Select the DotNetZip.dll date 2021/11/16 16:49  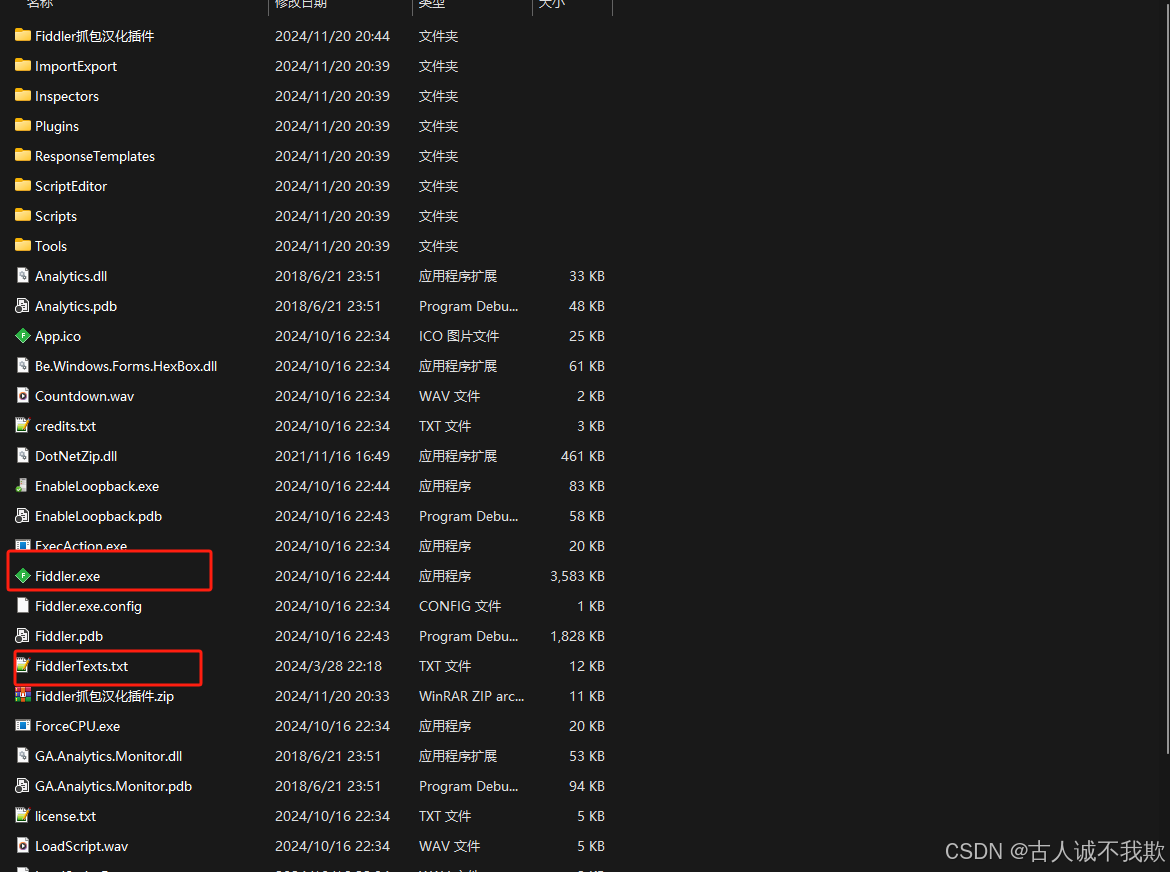pyautogui.click(x=332, y=456)
